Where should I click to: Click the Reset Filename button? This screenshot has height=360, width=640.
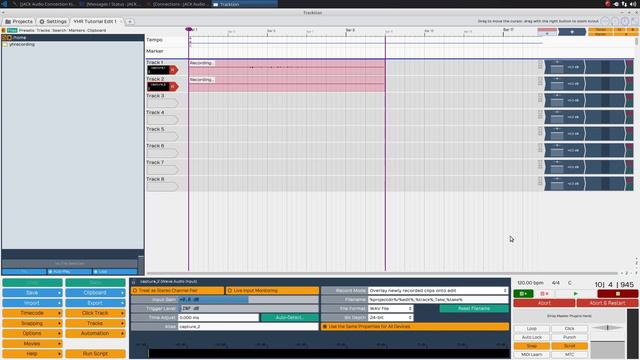coord(474,309)
